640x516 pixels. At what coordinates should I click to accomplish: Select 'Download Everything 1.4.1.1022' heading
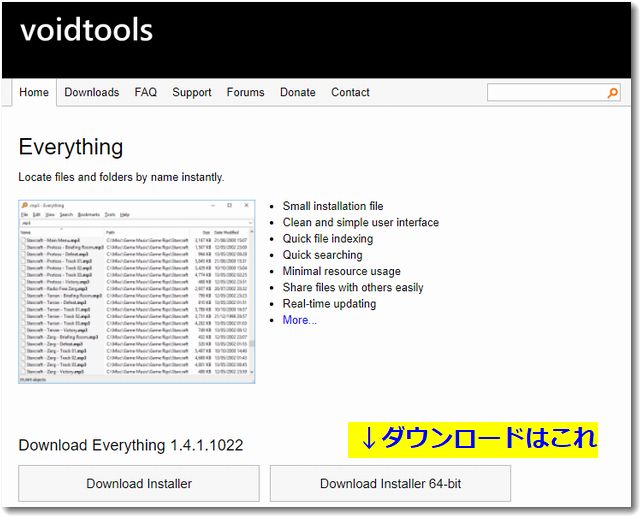click(x=131, y=445)
